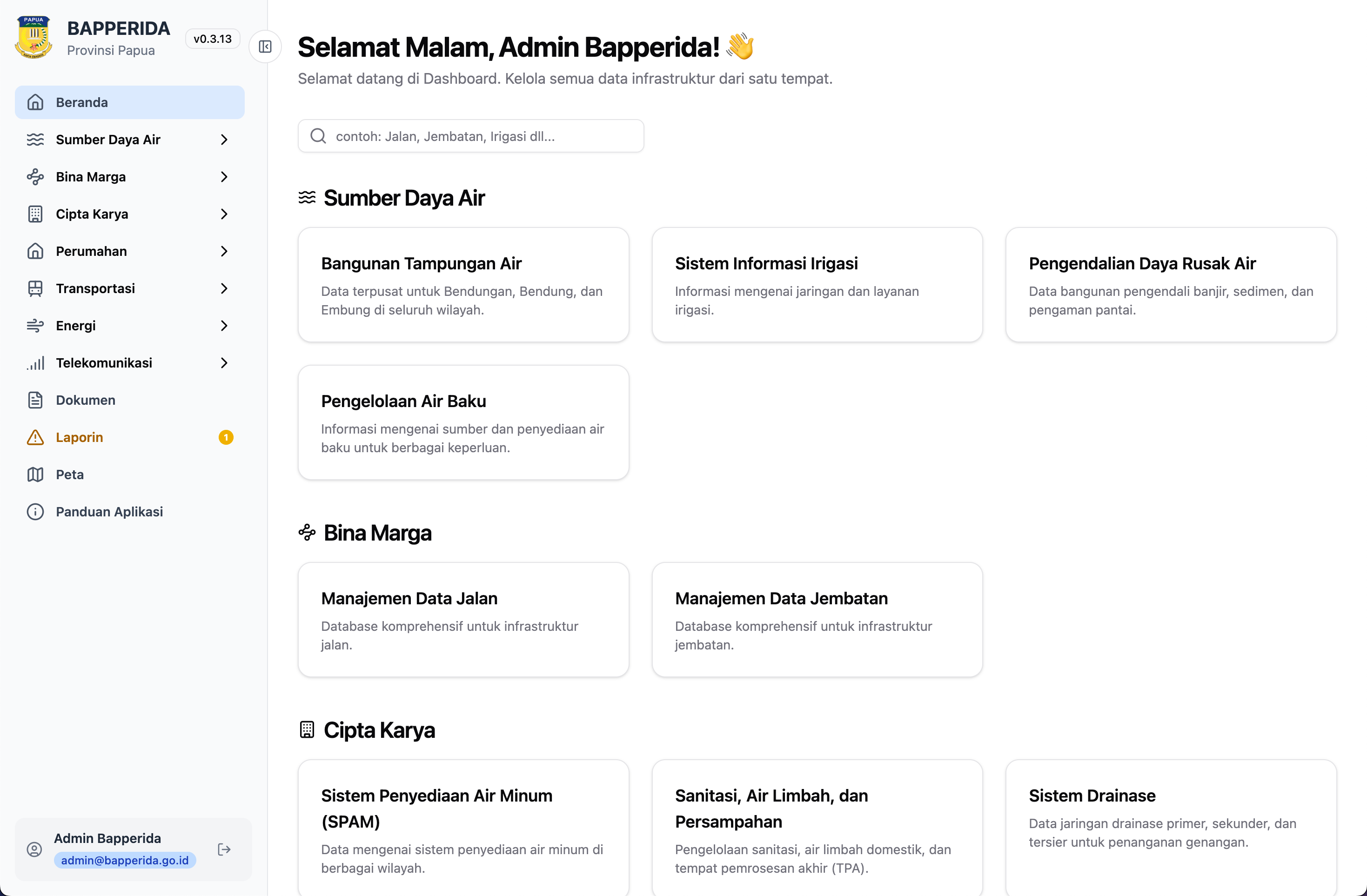Click the Telekomunikasi signal icon
The width and height of the screenshot is (1367, 896).
[35, 363]
